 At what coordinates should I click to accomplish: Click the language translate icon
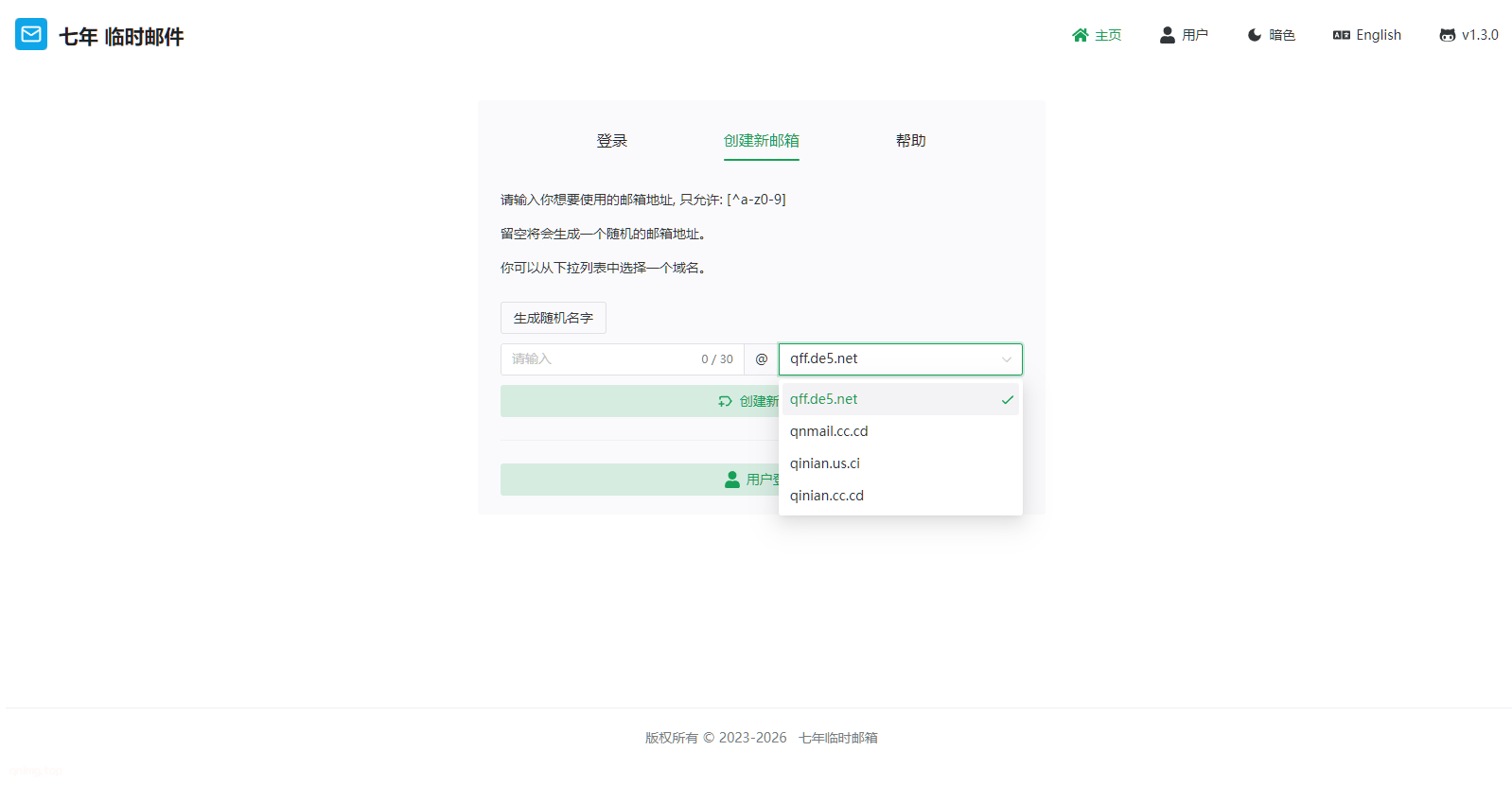tap(1341, 35)
